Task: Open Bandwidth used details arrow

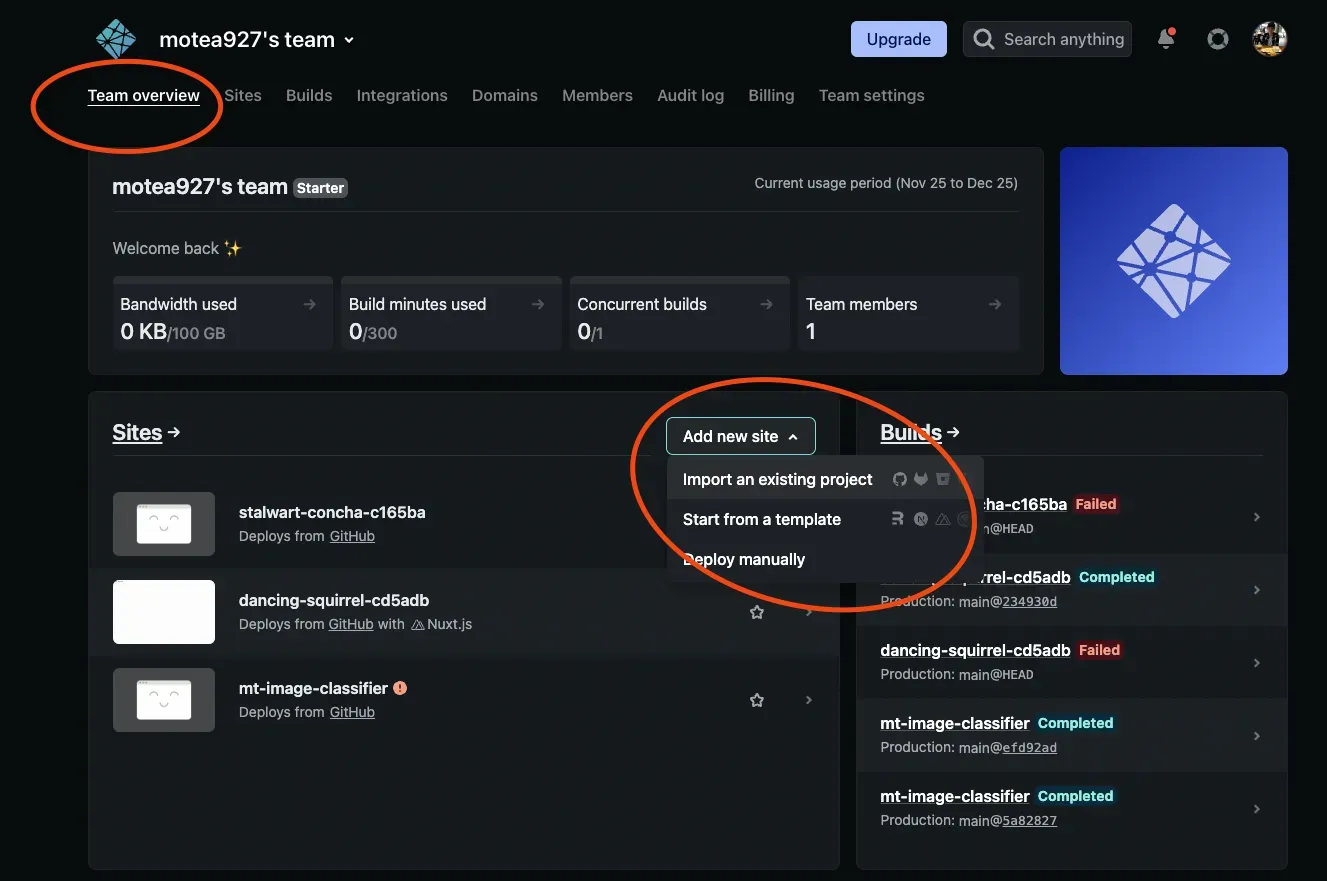Action: 310,304
